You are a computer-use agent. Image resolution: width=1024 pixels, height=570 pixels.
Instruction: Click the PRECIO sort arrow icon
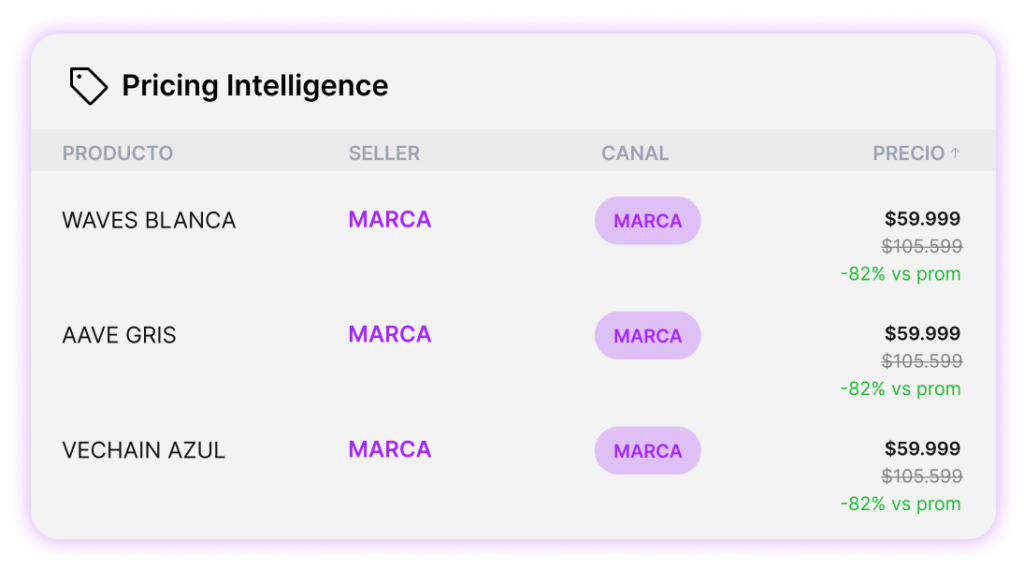955,153
